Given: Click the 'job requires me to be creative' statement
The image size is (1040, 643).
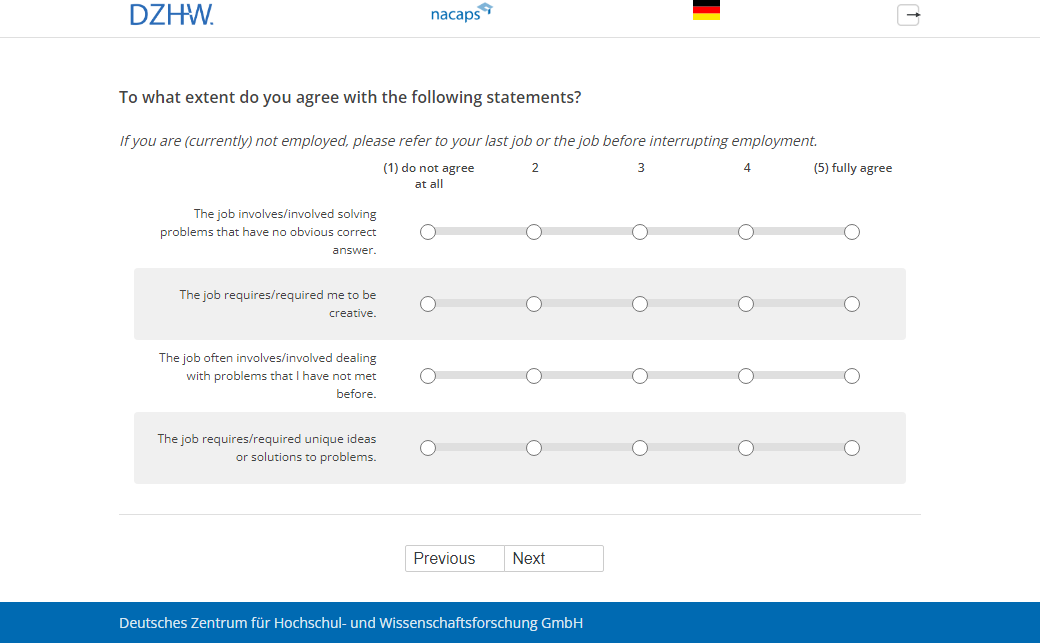Looking at the screenshot, I should [278, 304].
